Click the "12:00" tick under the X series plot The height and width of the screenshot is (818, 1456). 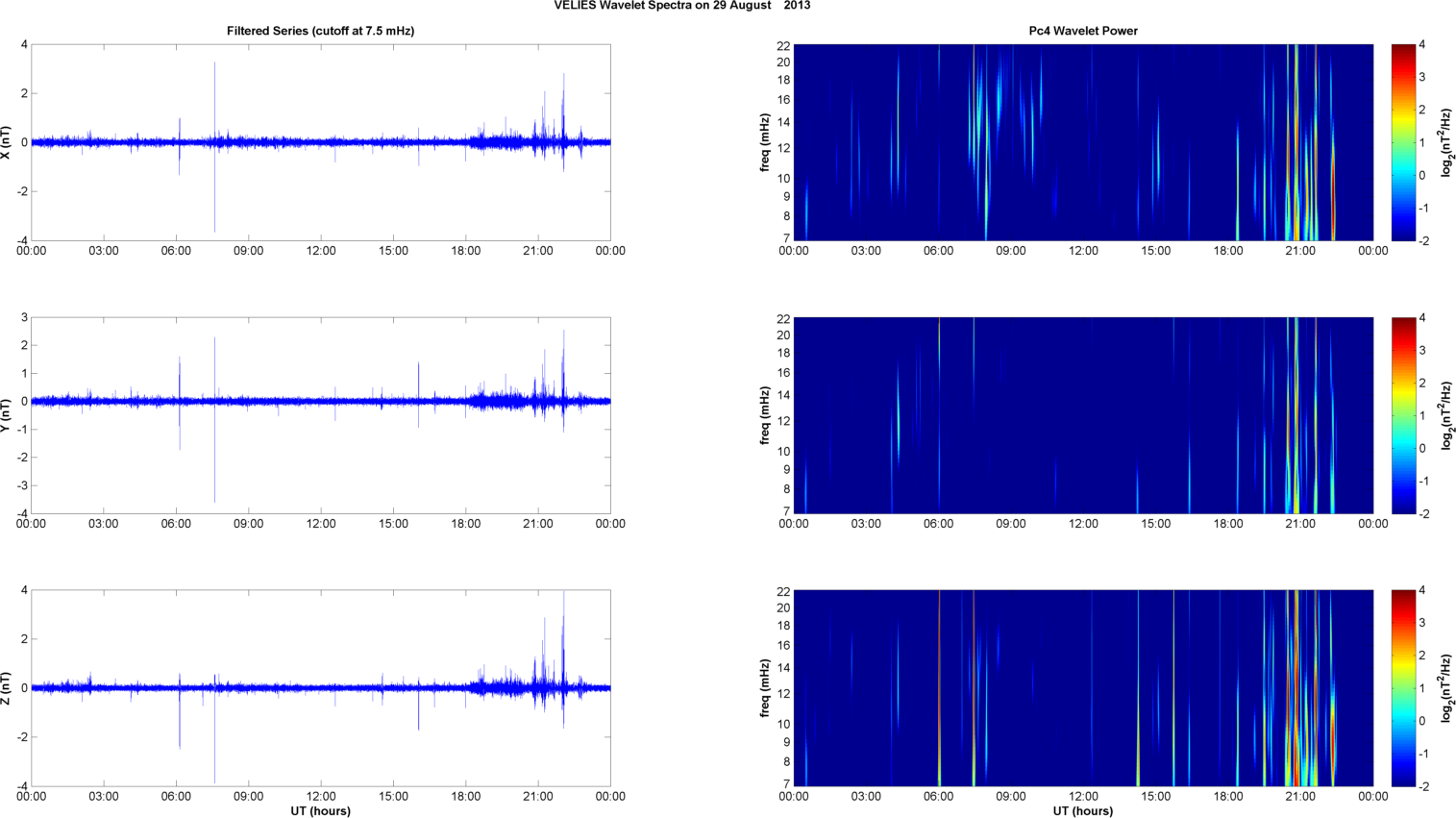click(x=321, y=251)
